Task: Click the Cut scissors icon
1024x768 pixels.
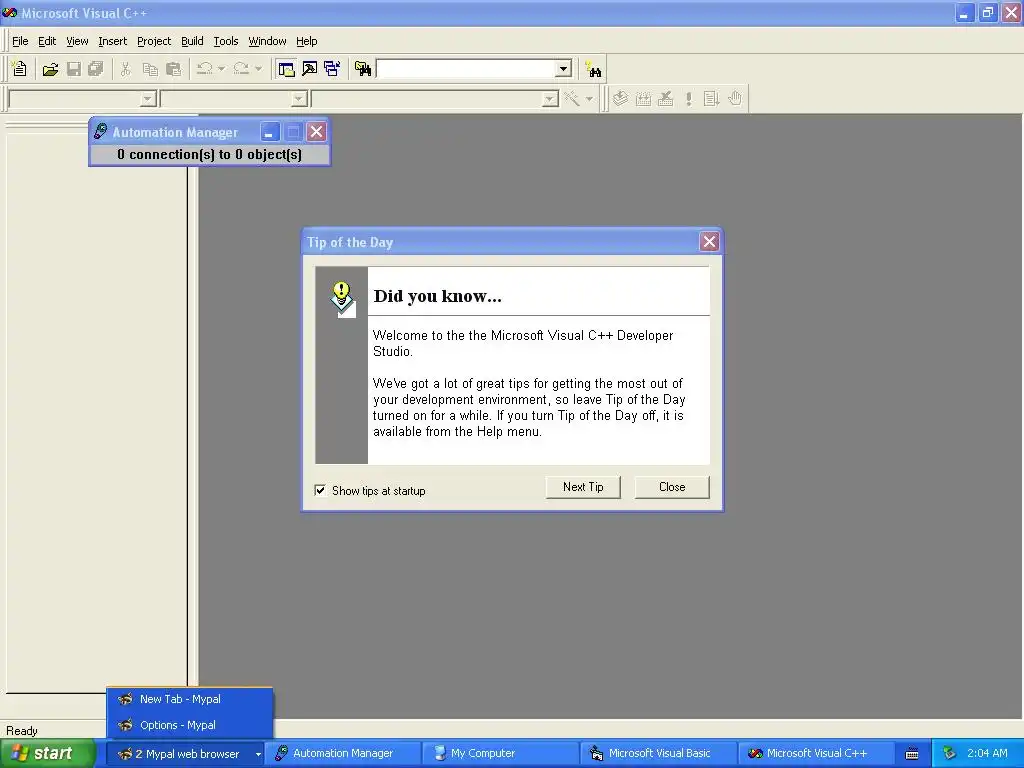Action: [126, 69]
